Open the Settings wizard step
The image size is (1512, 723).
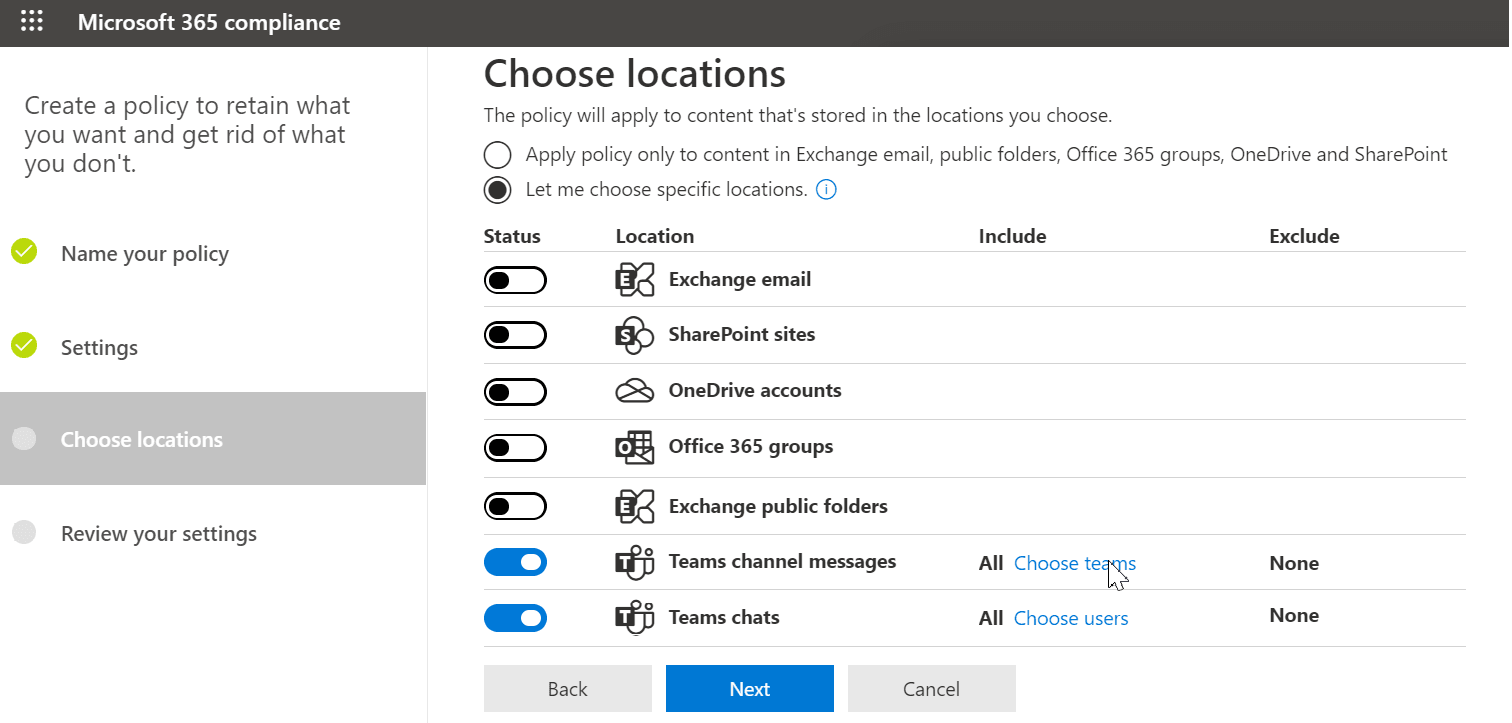(x=99, y=348)
